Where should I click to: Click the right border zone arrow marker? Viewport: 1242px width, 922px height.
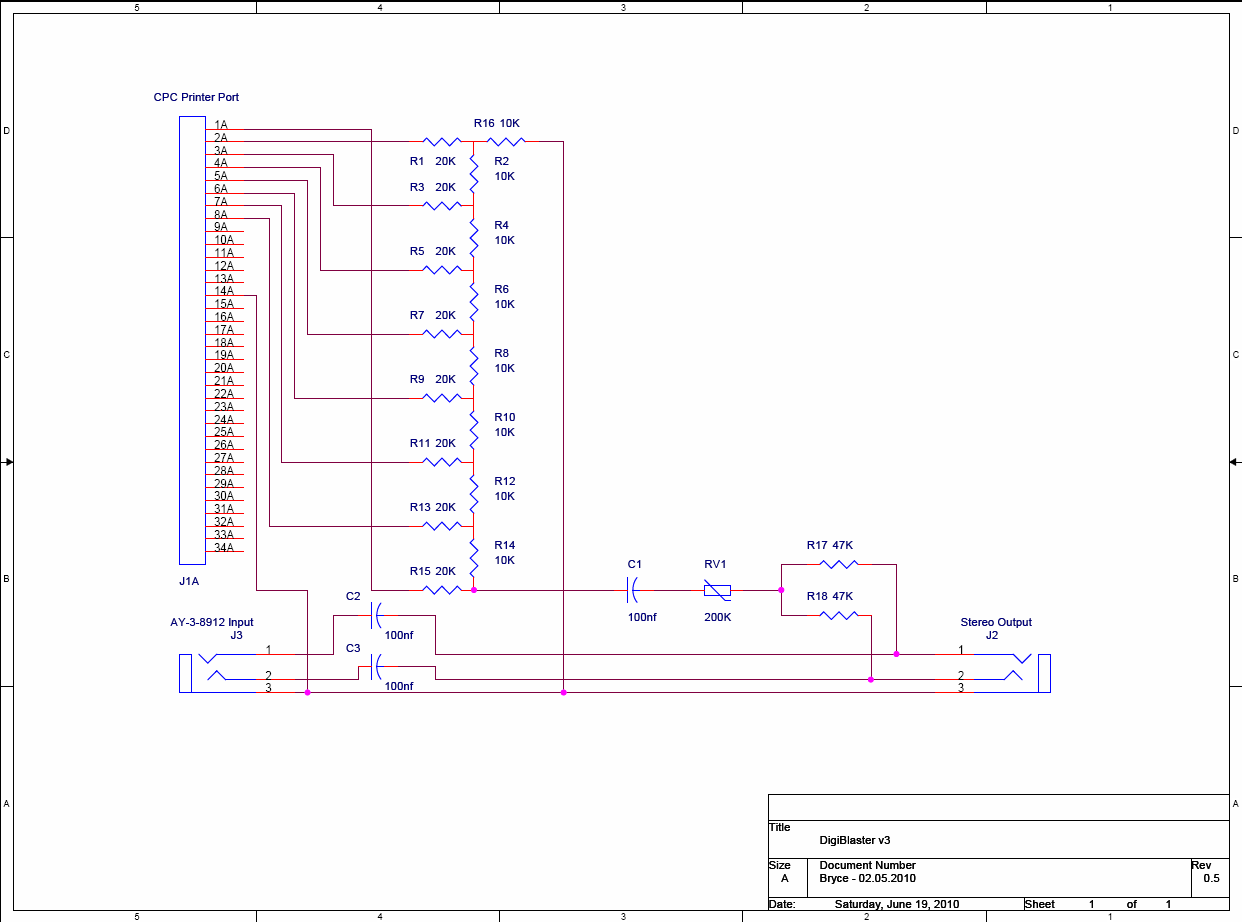[1233, 461]
